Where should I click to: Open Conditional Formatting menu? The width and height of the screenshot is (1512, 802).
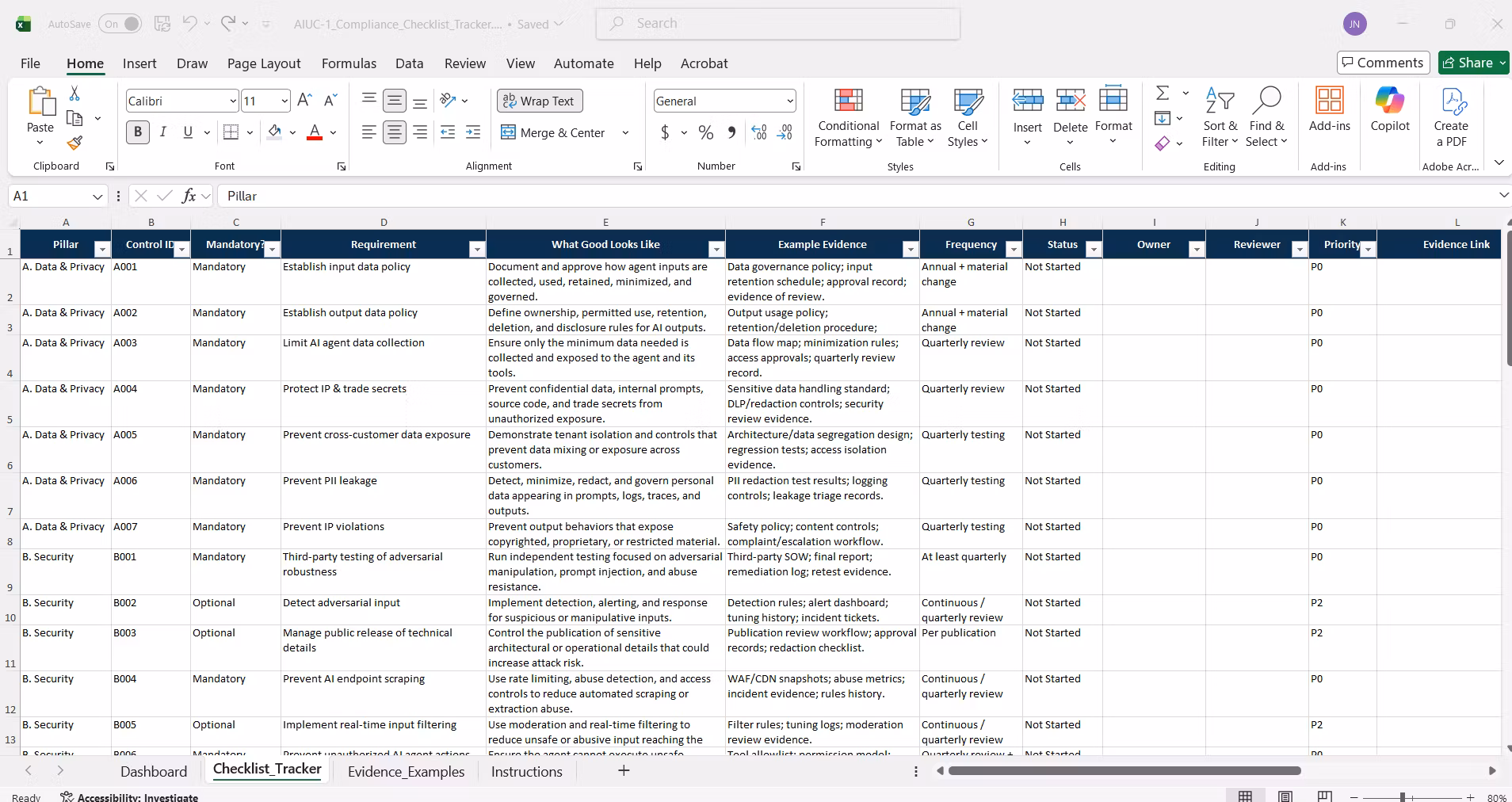pos(849,117)
